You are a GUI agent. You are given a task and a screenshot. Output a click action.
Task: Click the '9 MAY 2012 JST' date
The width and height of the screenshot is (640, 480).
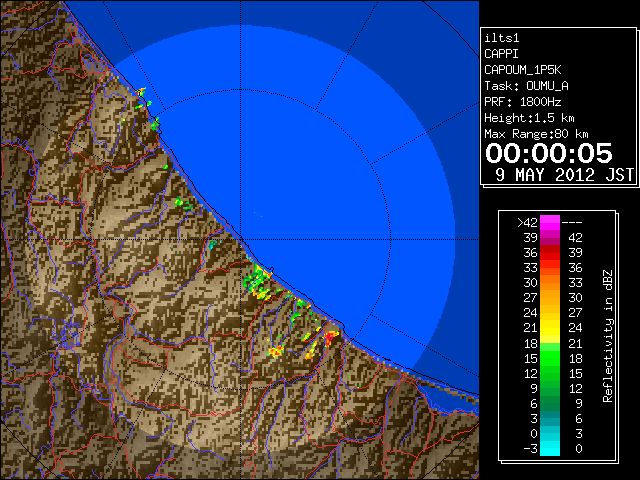tap(565, 175)
